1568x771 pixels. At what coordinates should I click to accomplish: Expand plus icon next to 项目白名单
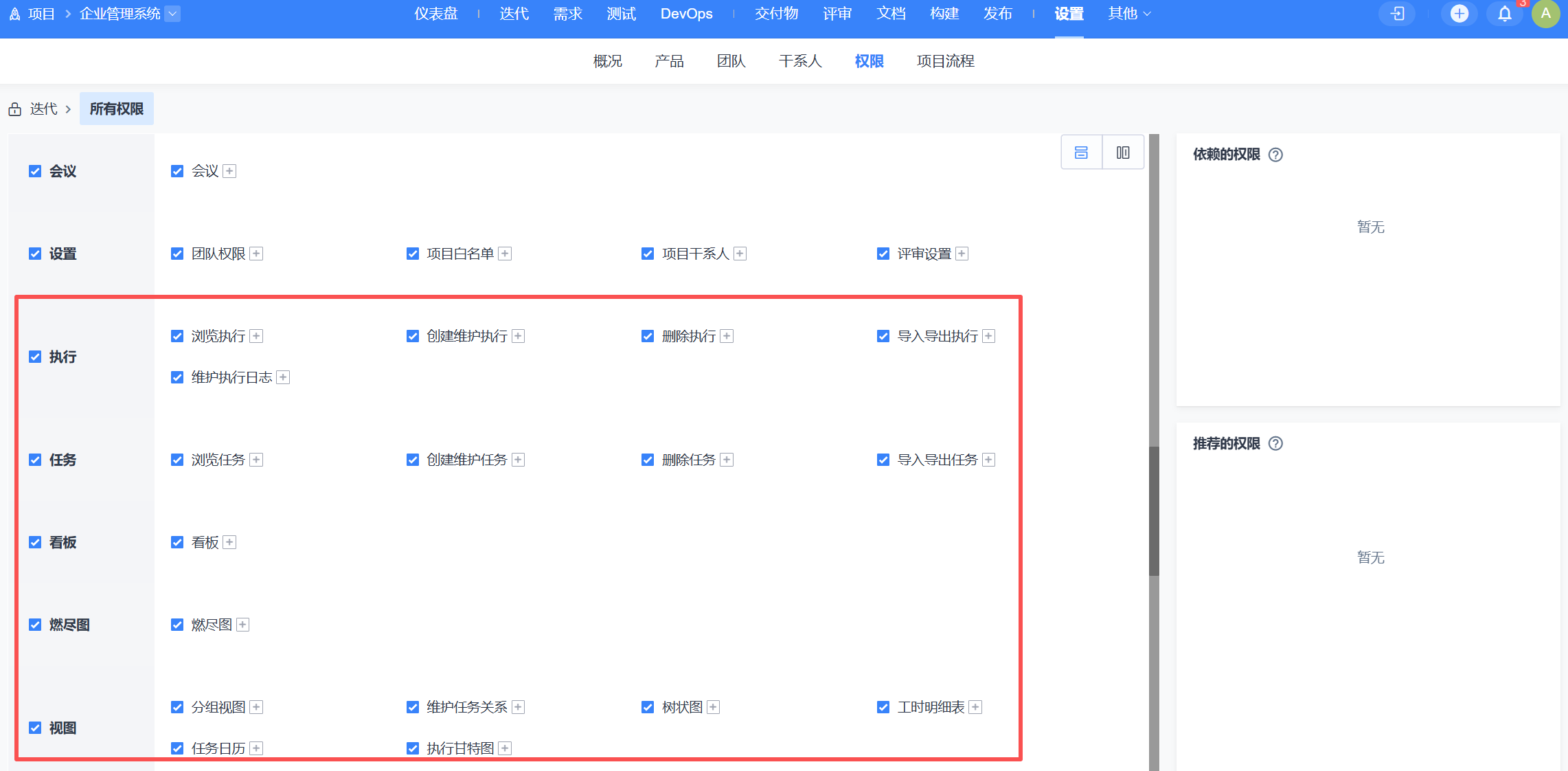pyautogui.click(x=505, y=254)
